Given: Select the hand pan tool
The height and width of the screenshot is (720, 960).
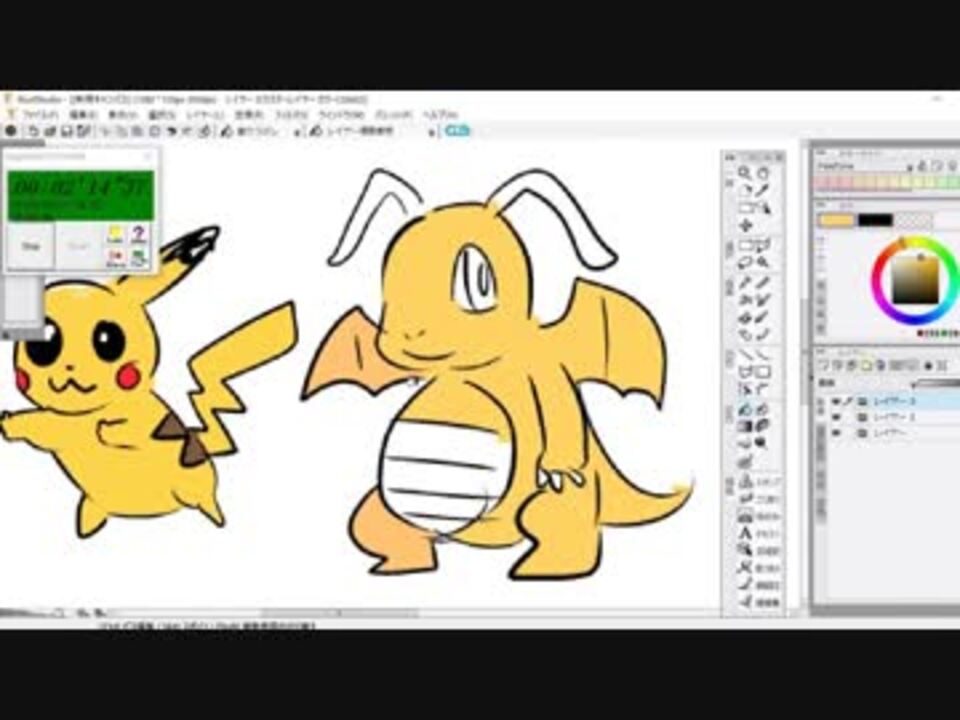Looking at the screenshot, I should 763,173.
